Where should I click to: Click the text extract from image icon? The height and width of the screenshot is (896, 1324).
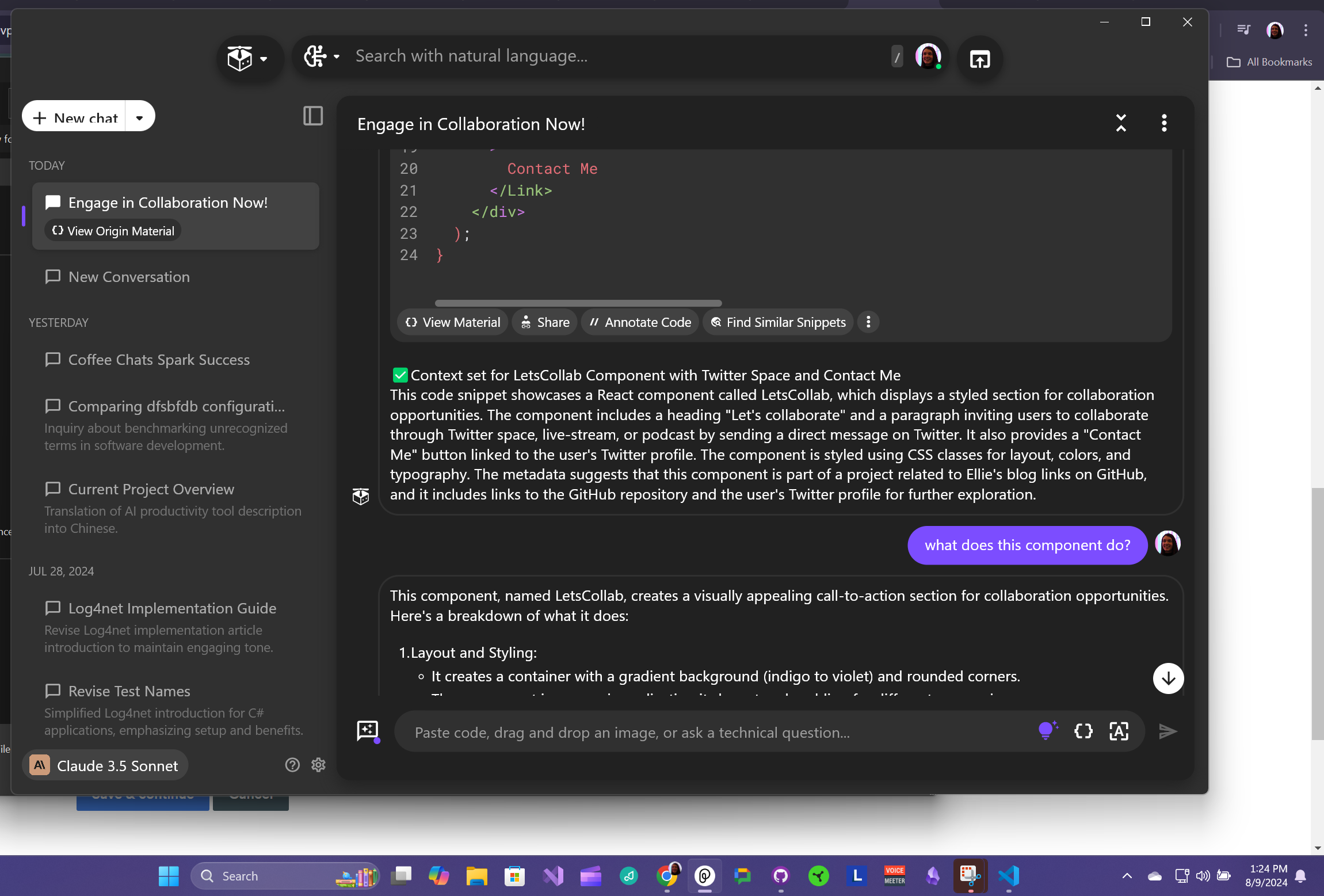pyautogui.click(x=1119, y=731)
